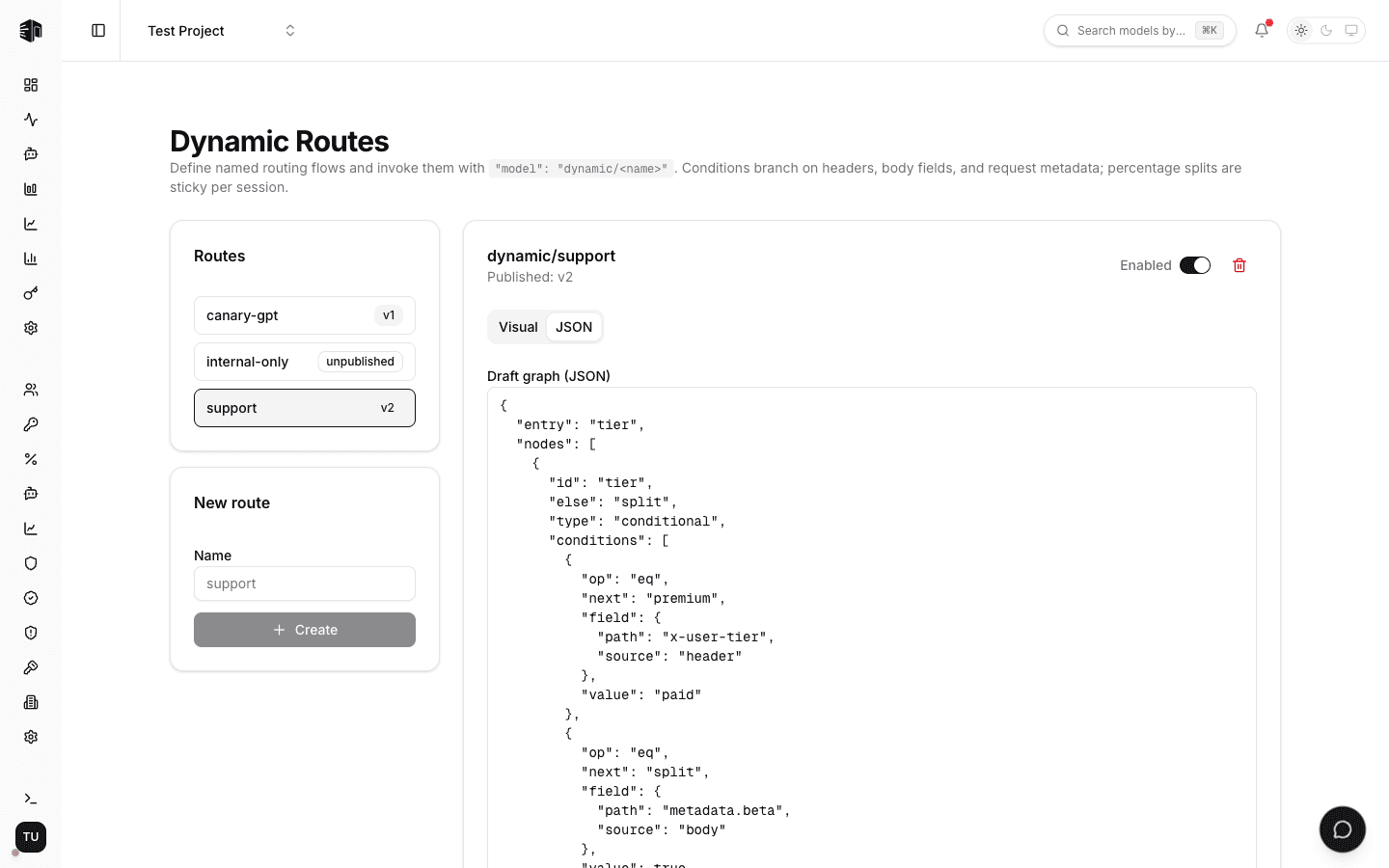
Task: Toggle the sidebar panel icon
Action: pyautogui.click(x=98, y=31)
